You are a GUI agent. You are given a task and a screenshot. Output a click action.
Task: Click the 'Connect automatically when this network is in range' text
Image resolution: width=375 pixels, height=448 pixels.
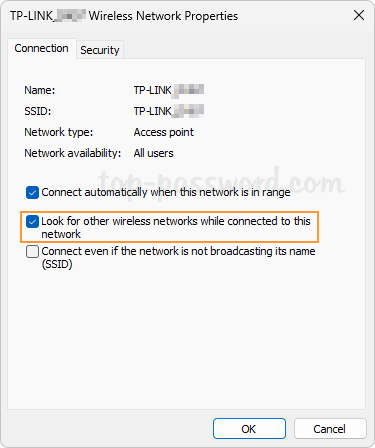click(166, 192)
